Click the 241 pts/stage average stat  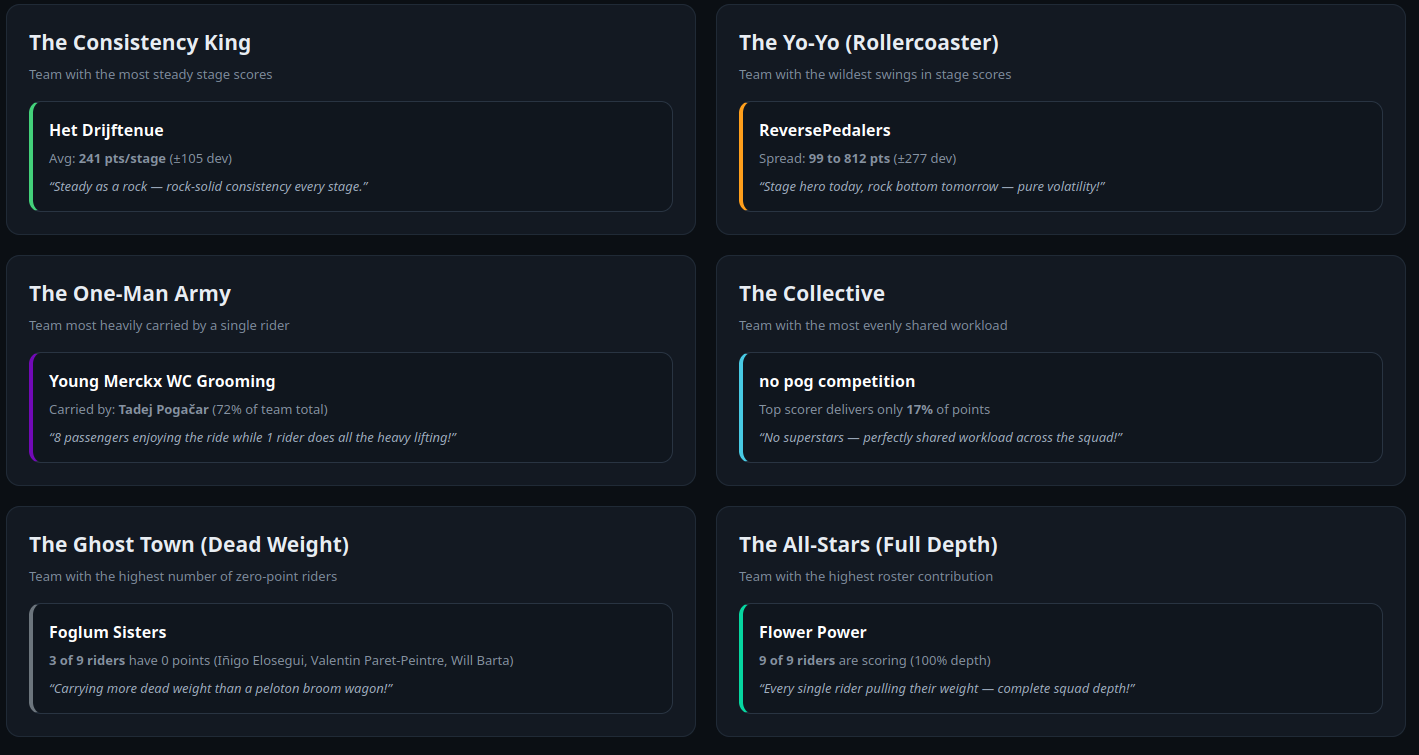tap(122, 158)
